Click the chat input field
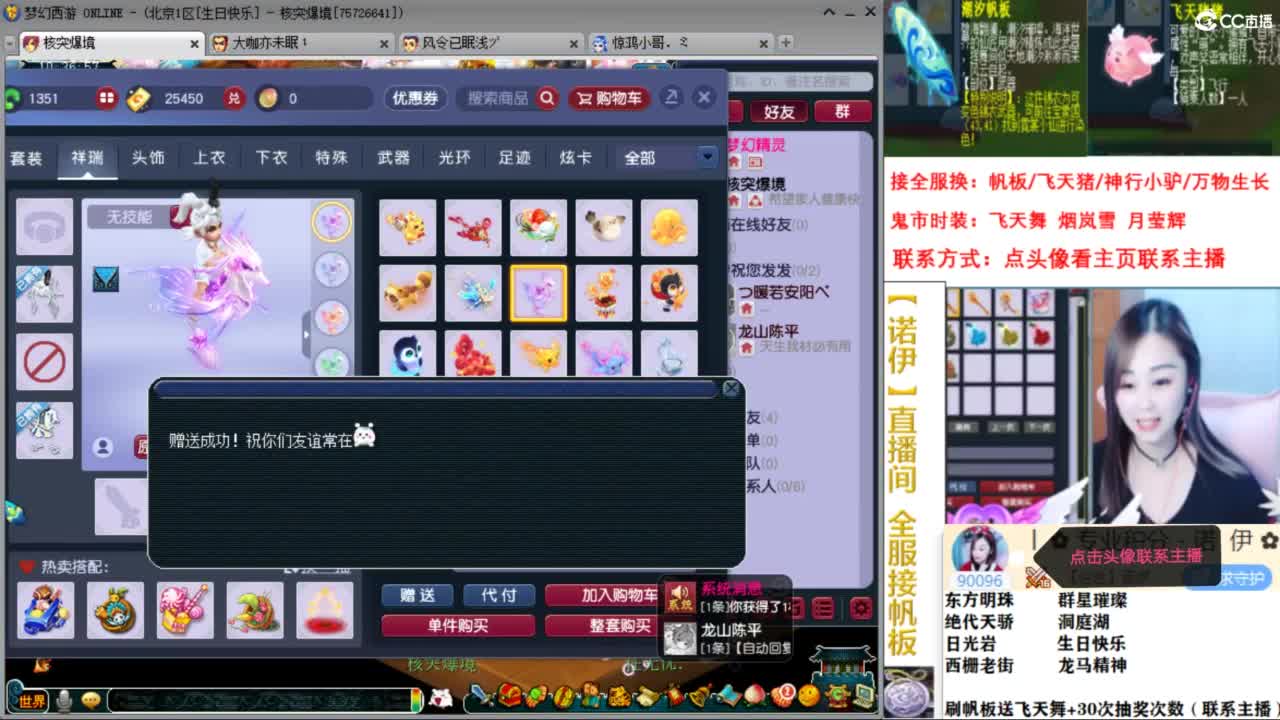The height and width of the screenshot is (720, 1280). click(258, 700)
